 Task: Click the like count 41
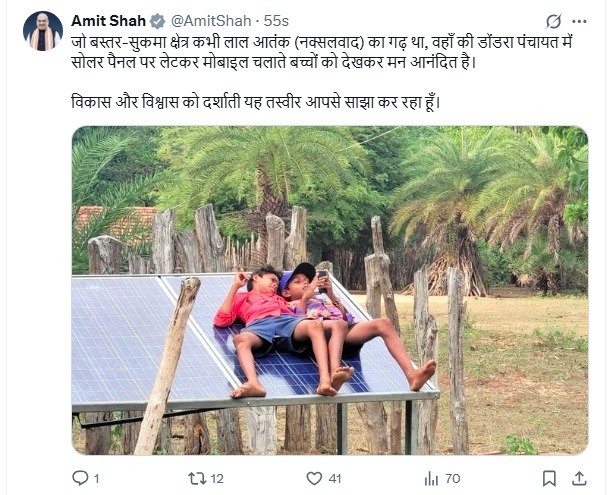(336, 479)
